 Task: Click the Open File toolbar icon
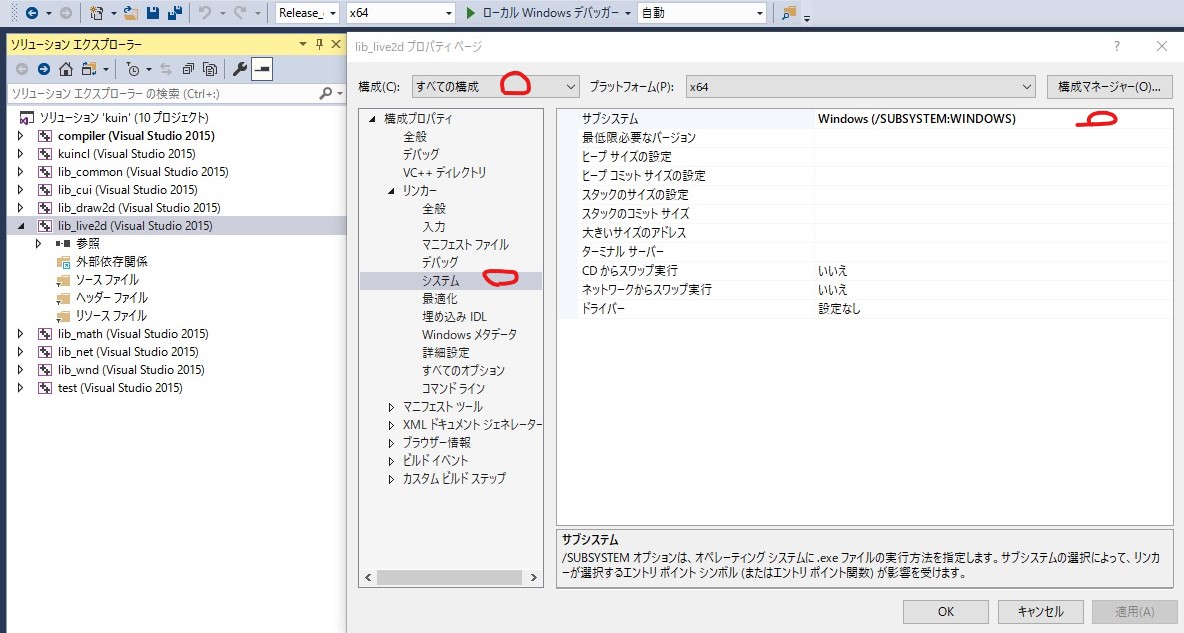pyautogui.click(x=131, y=13)
